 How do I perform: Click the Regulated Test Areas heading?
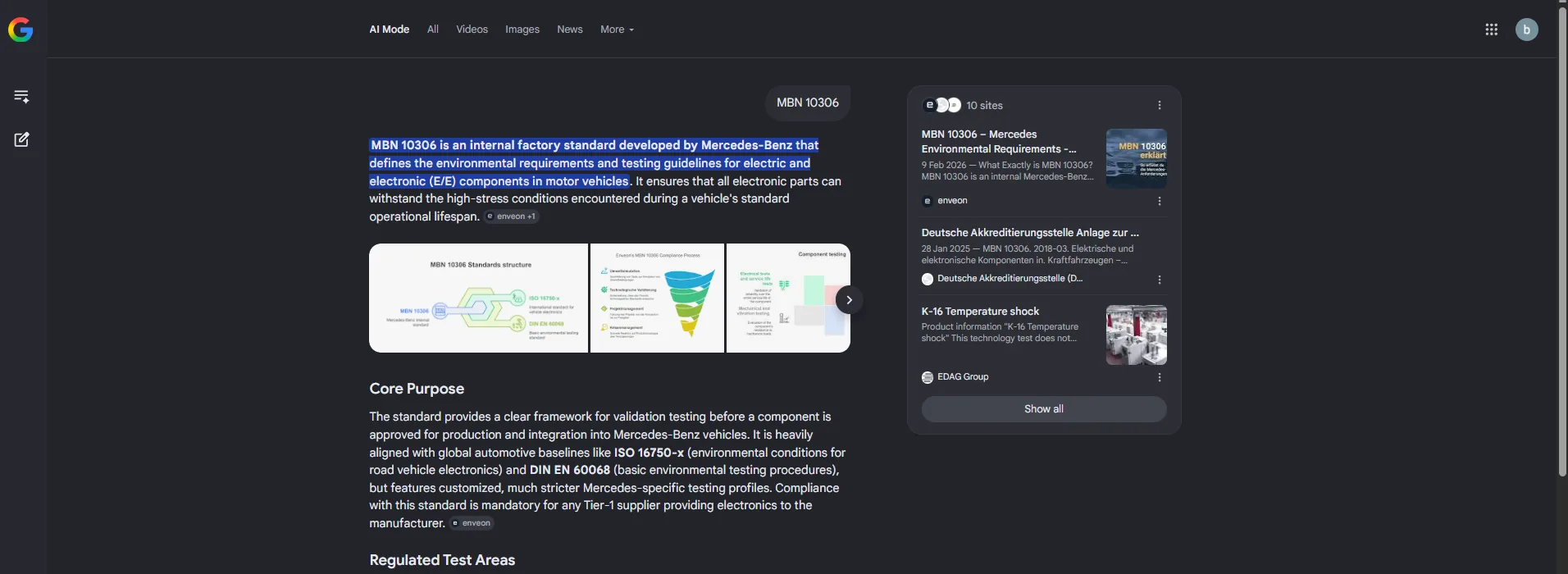click(442, 560)
